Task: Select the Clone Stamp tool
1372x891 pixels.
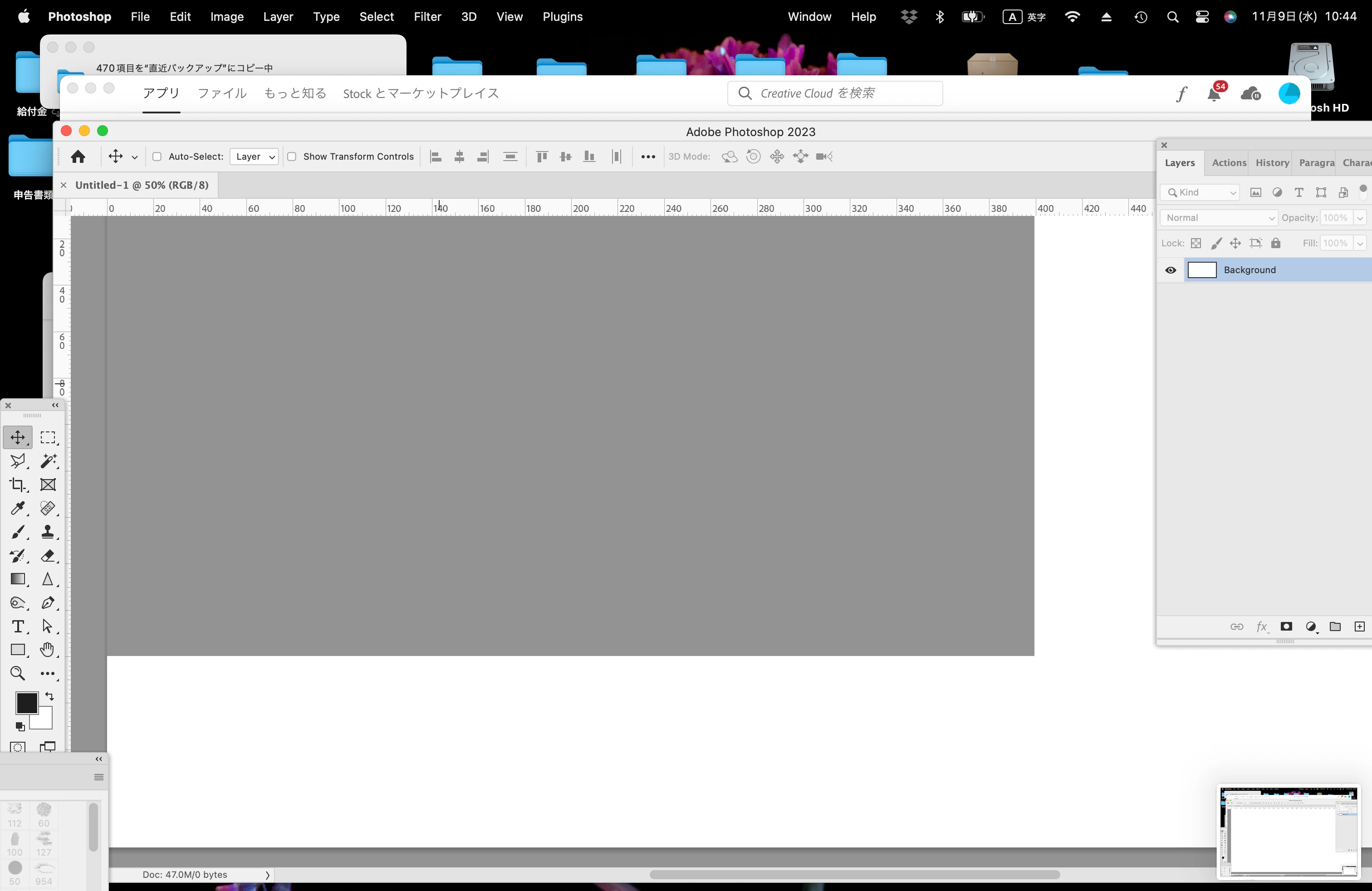Action: coord(49,531)
